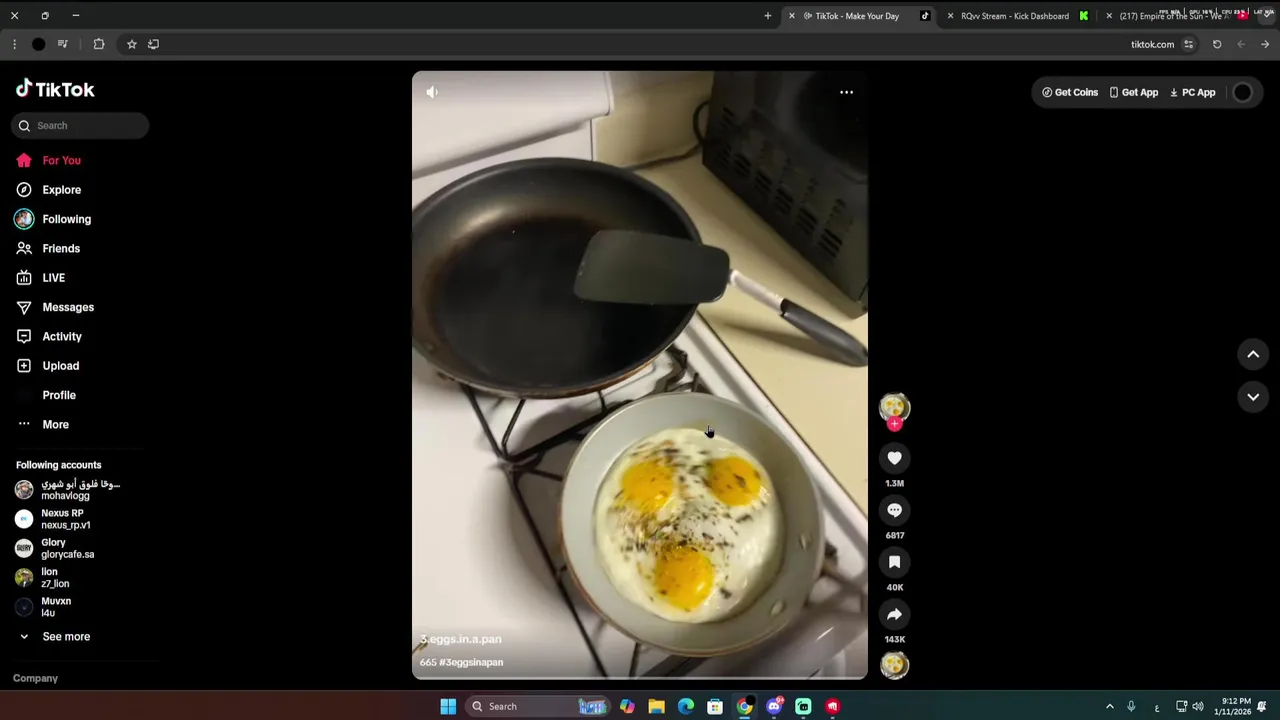The width and height of the screenshot is (1280, 720).
Task: Save video with the bookmark icon
Action: [894, 562]
